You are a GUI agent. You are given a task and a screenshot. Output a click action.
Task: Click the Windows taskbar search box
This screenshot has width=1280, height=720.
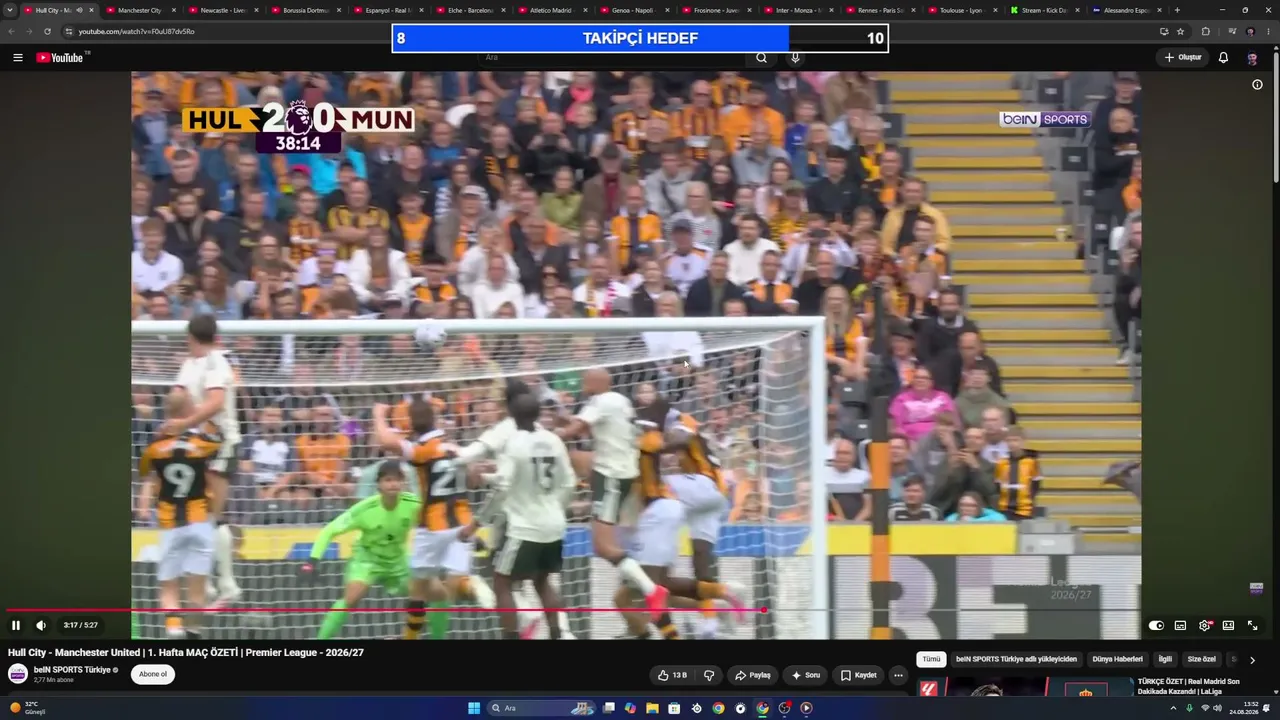[541, 708]
